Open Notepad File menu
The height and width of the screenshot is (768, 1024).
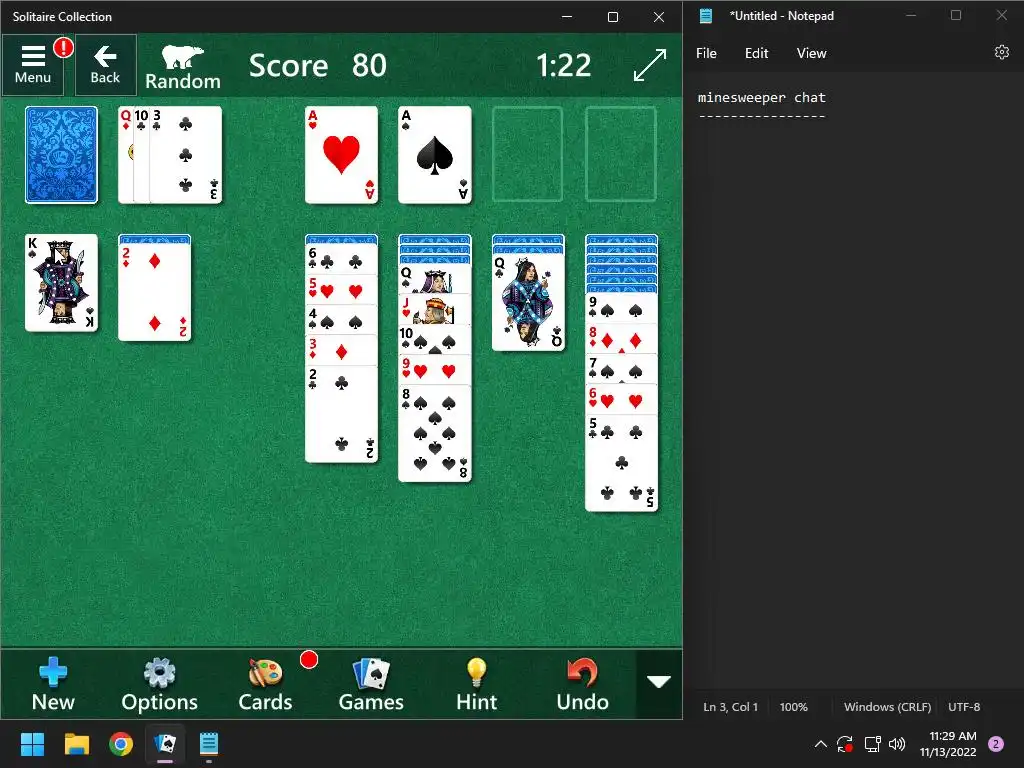point(706,53)
